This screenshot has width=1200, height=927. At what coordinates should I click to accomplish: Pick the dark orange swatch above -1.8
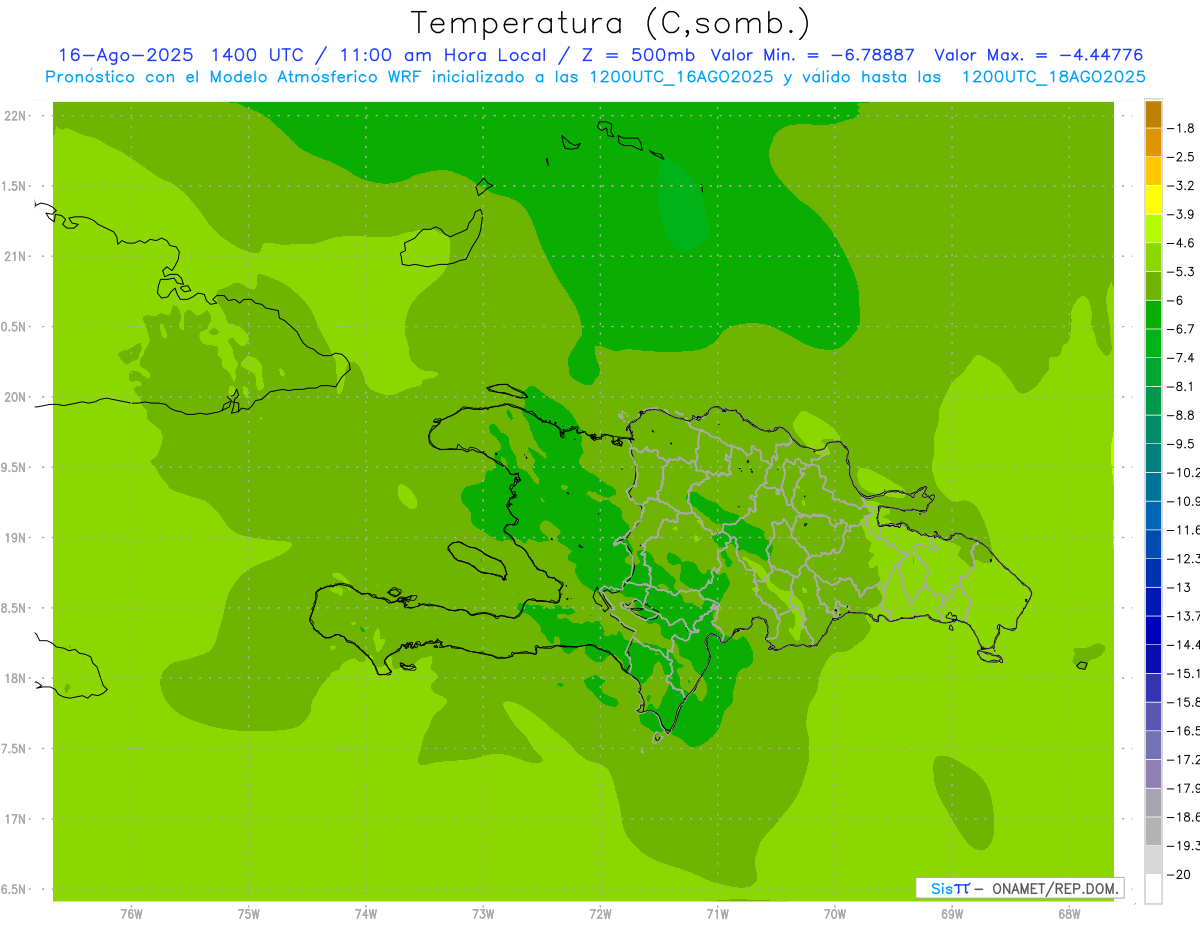(1153, 114)
